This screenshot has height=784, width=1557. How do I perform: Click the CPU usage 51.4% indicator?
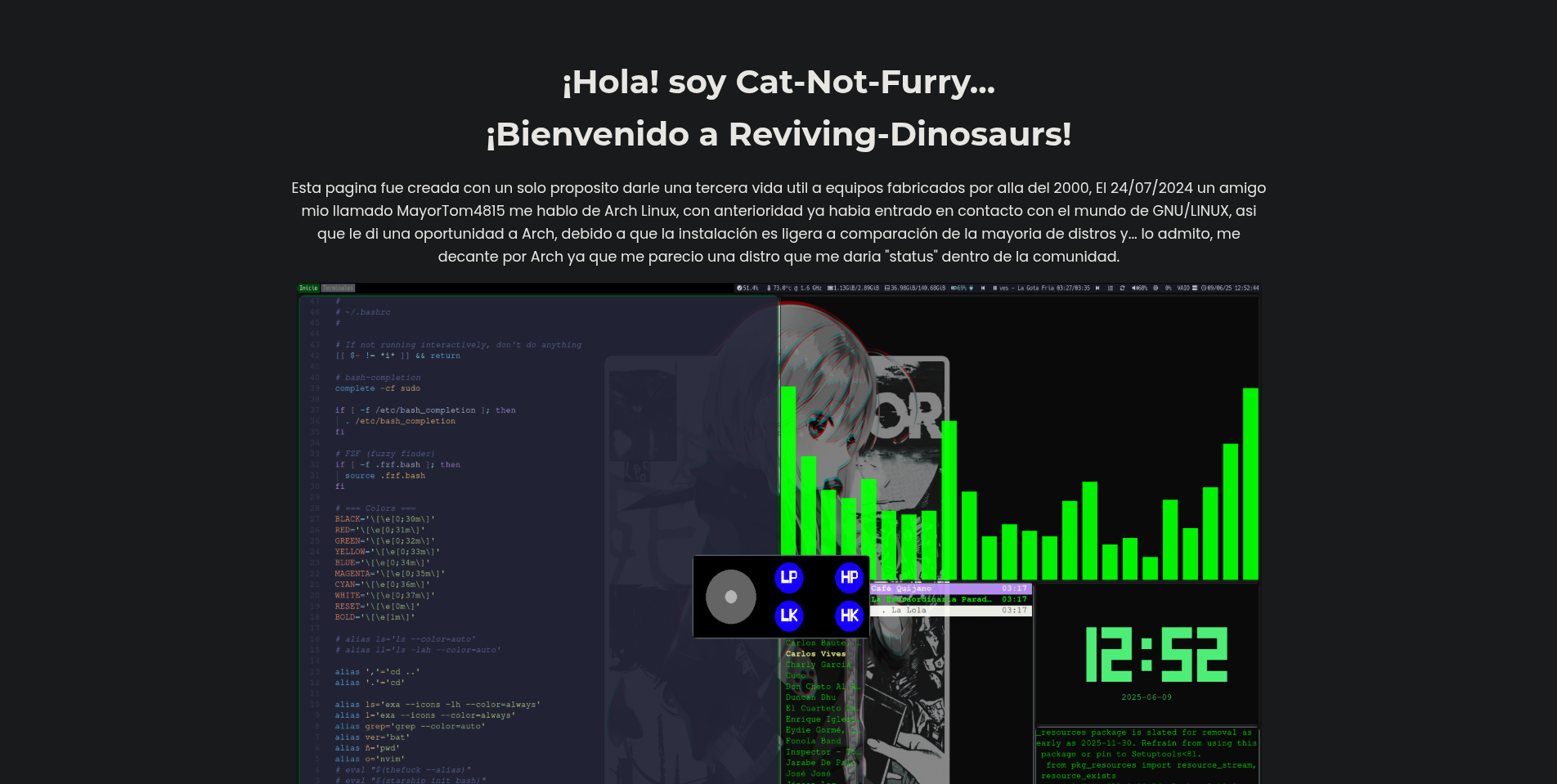(747, 288)
